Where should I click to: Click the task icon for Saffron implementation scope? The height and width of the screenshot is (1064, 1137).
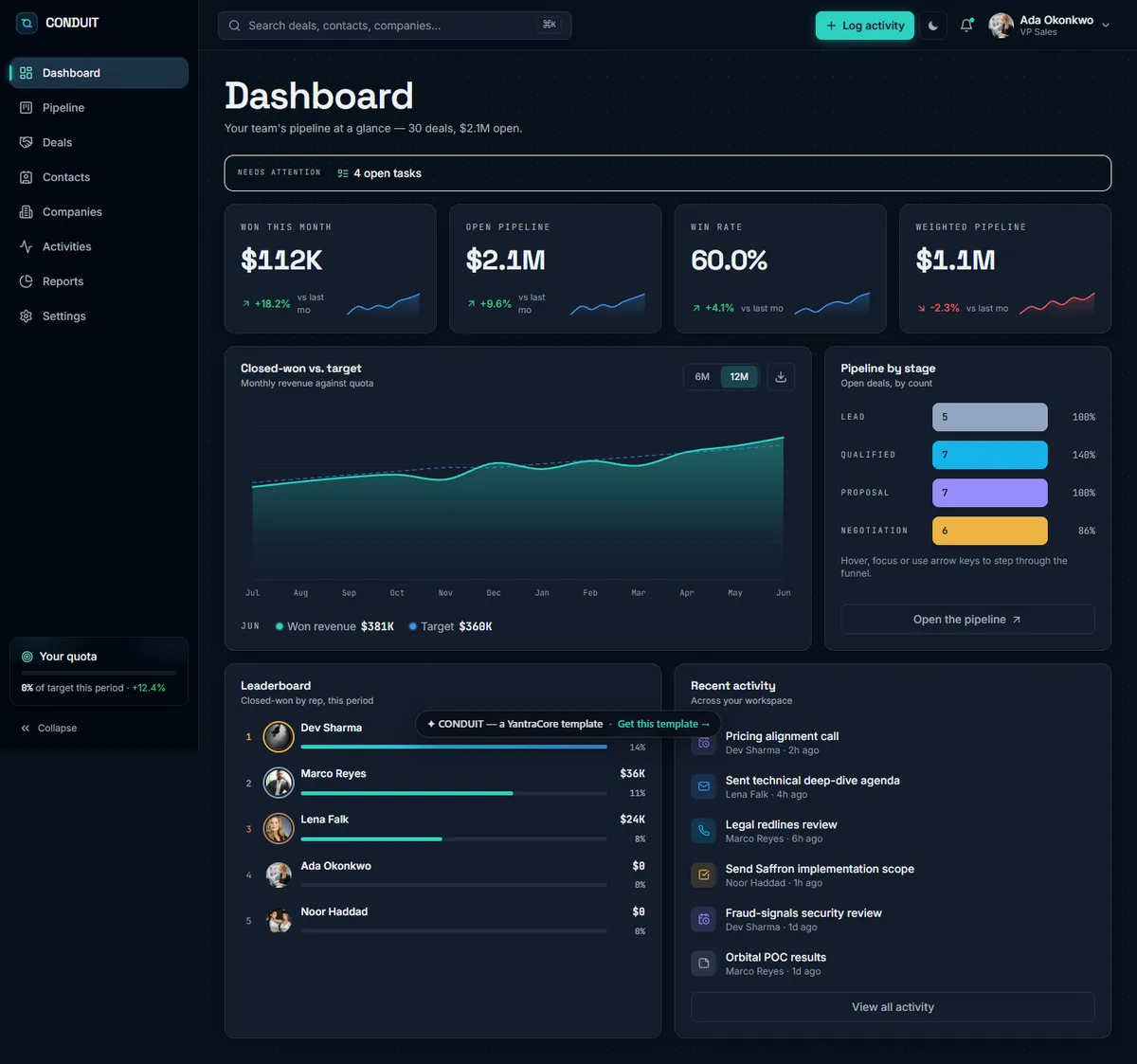point(704,875)
